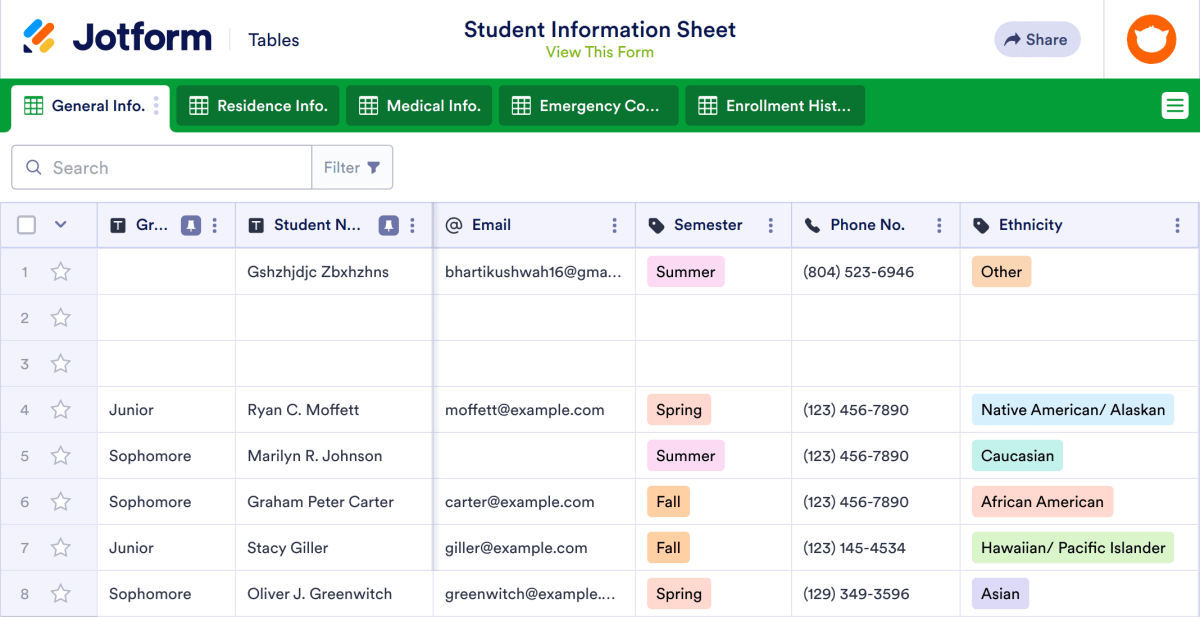The image size is (1200, 617).
Task: Open the kebab menu on the Ethnicity column
Action: tap(1176, 224)
